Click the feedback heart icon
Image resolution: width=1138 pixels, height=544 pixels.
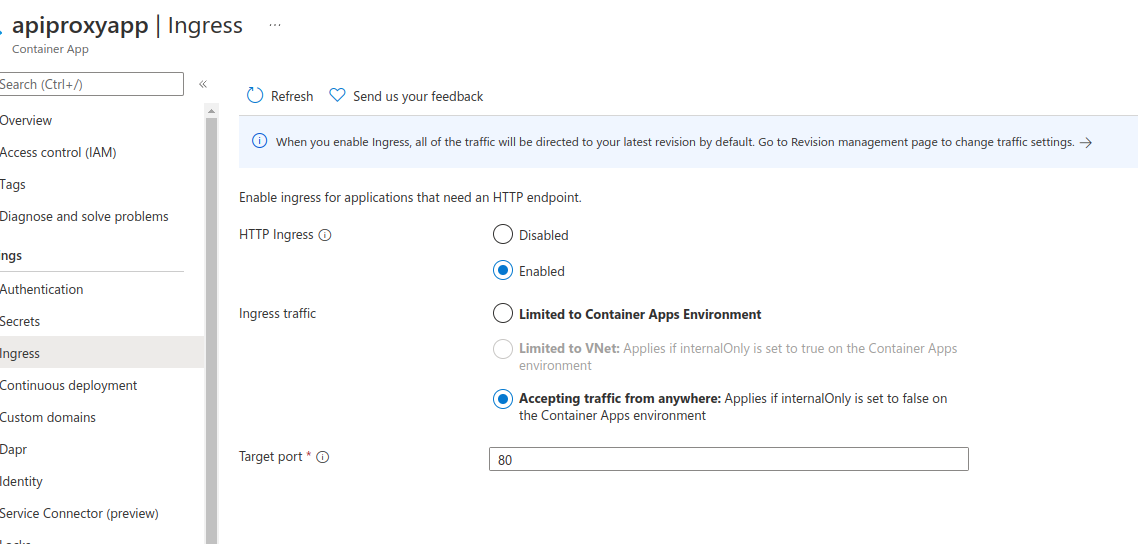point(337,95)
